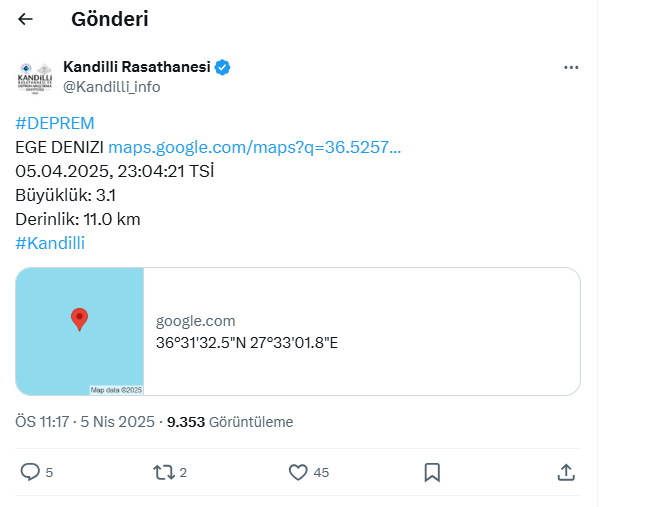The height and width of the screenshot is (507, 650).
Task: Open the #DEPREM hashtag
Action: click(55, 123)
